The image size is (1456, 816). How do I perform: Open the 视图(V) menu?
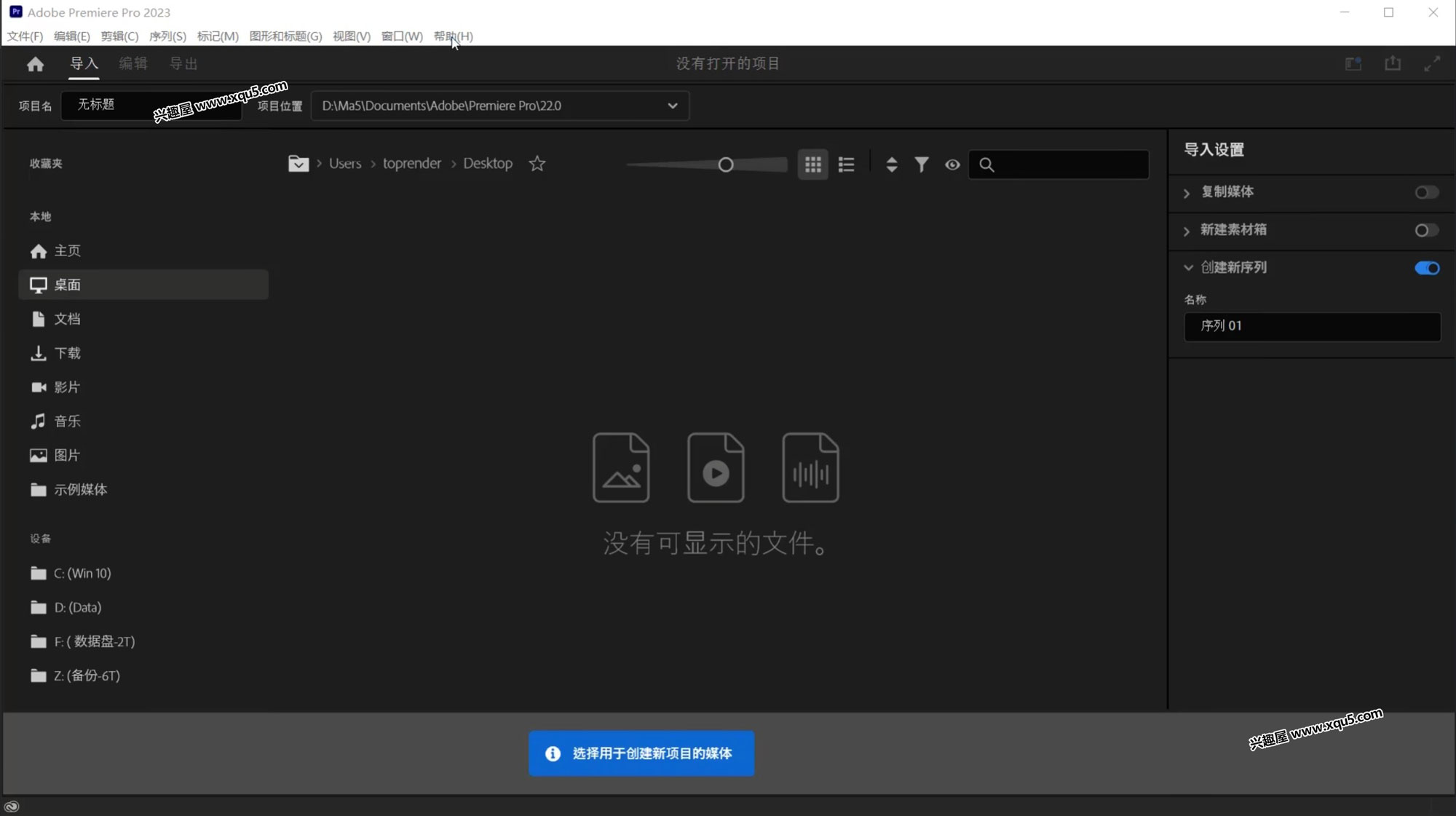pos(352,36)
